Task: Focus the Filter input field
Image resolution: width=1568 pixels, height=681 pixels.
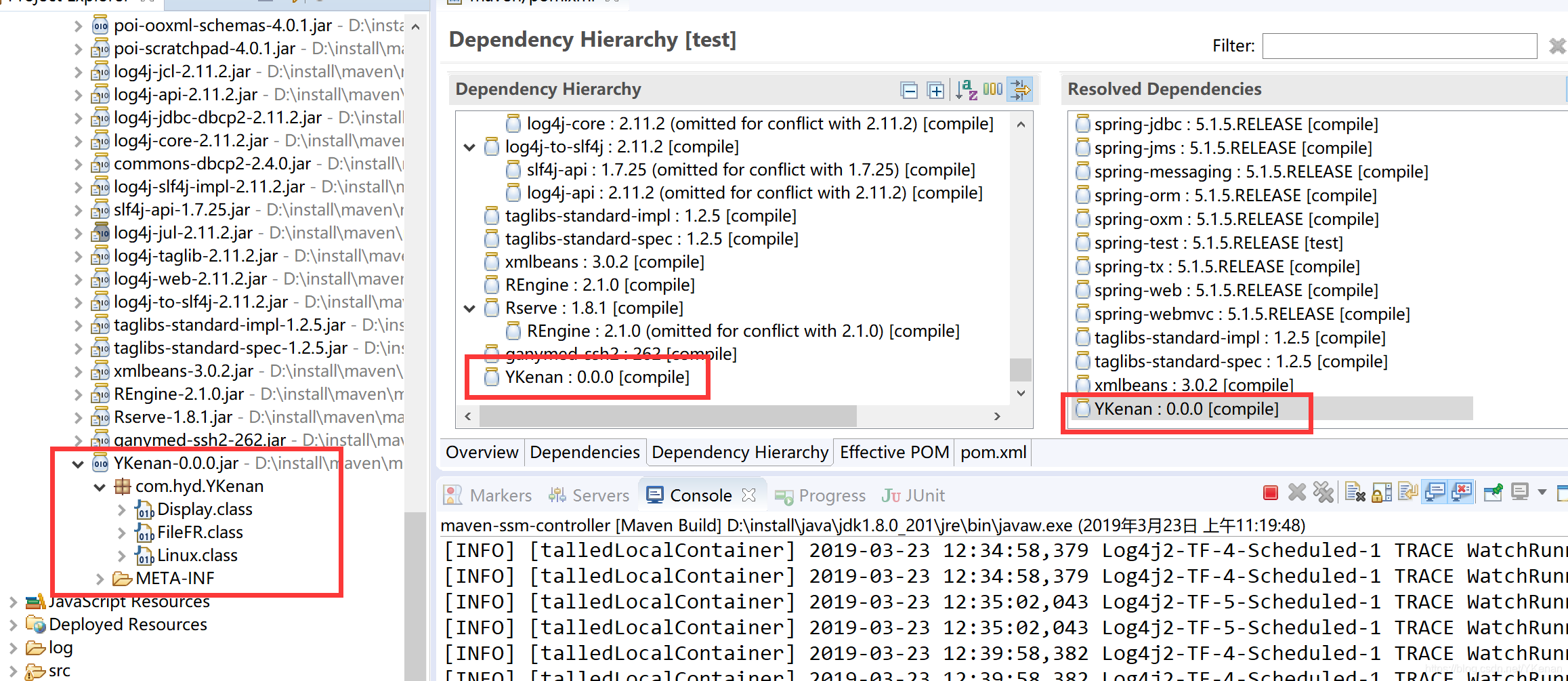Action: [x=1399, y=46]
